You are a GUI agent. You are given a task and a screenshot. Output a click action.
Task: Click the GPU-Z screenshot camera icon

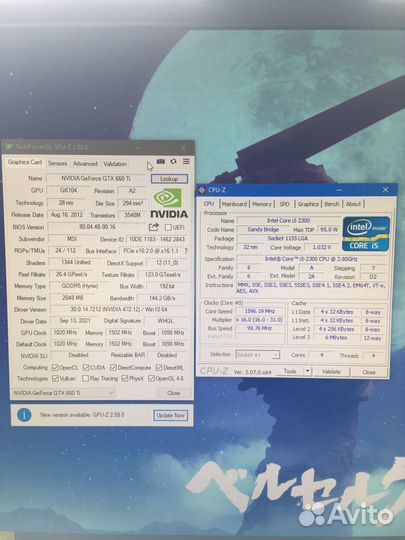point(160,162)
